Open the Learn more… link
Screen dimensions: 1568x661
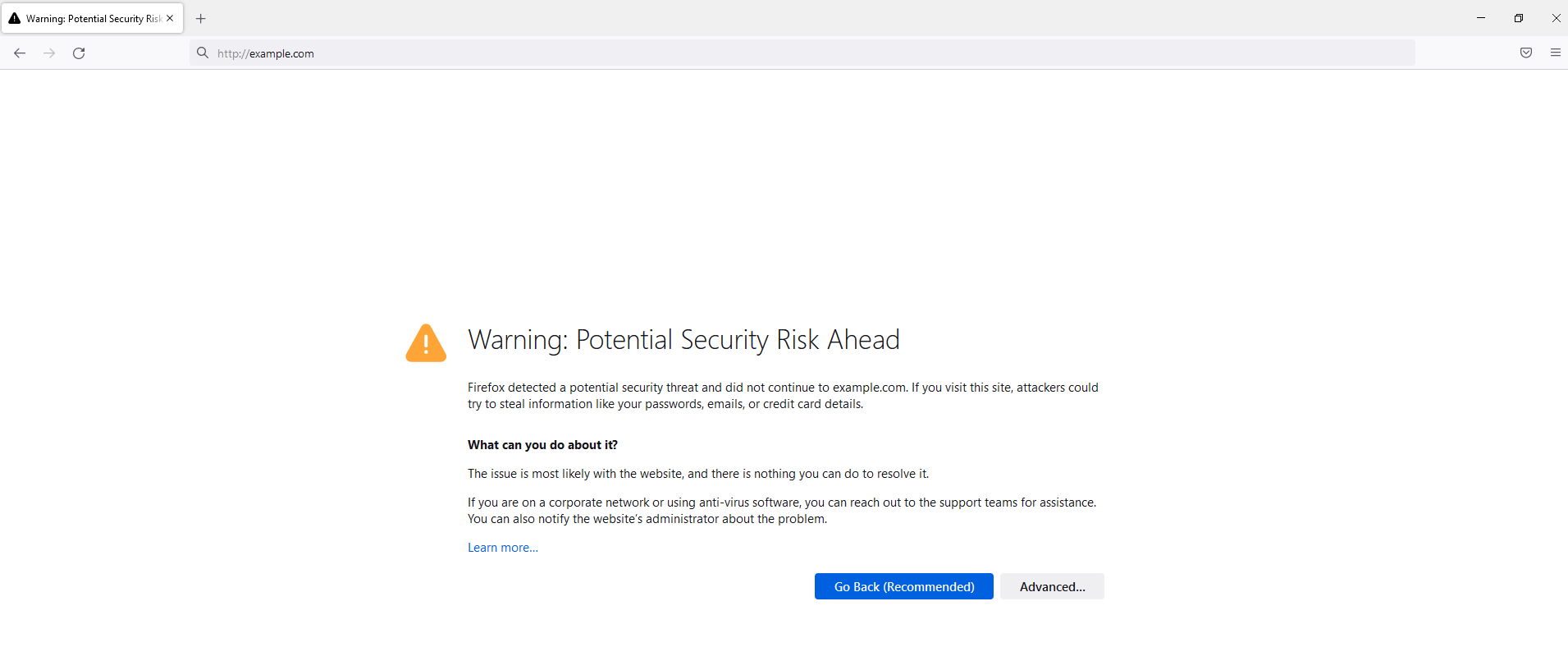click(503, 548)
